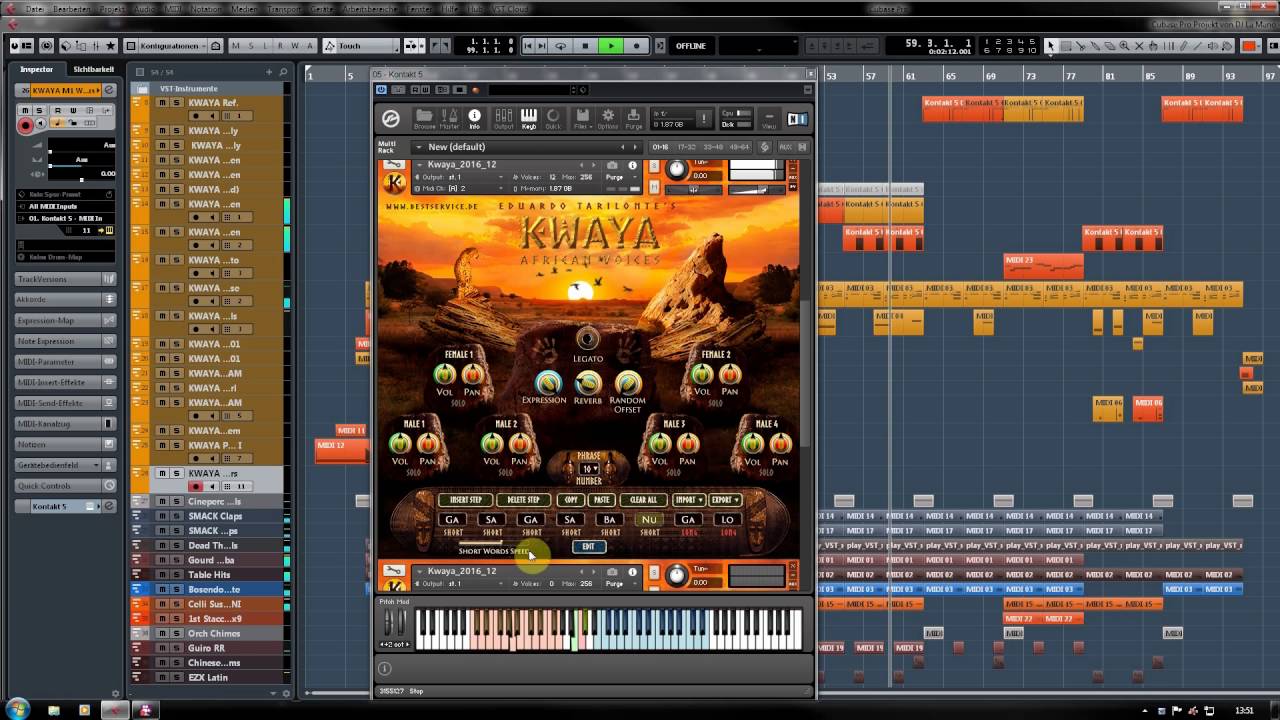Toggle the plugin window power button
The width and height of the screenshot is (1280, 720).
pyautogui.click(x=382, y=90)
